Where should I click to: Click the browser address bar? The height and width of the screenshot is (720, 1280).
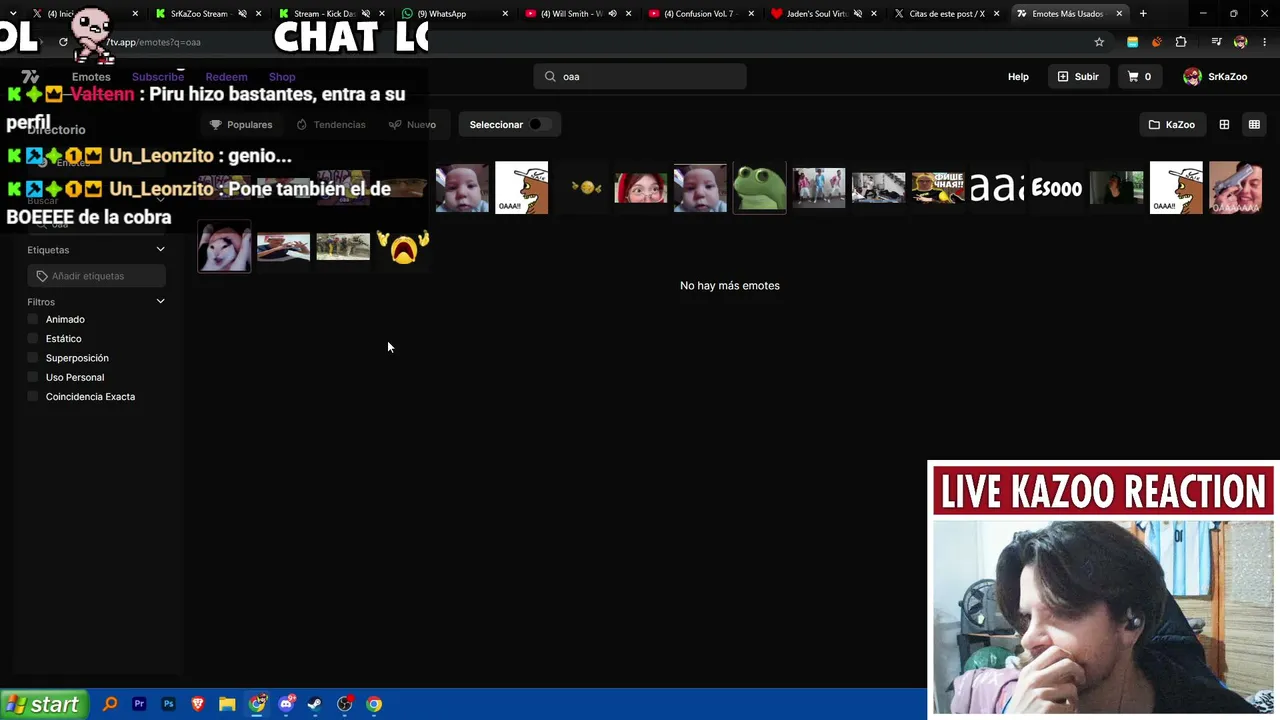pos(600,42)
